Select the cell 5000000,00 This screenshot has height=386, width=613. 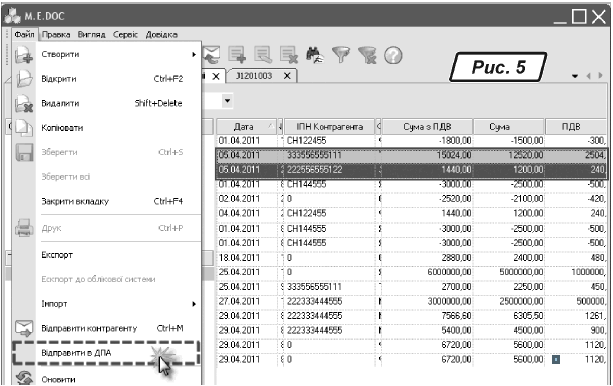[x=509, y=272]
